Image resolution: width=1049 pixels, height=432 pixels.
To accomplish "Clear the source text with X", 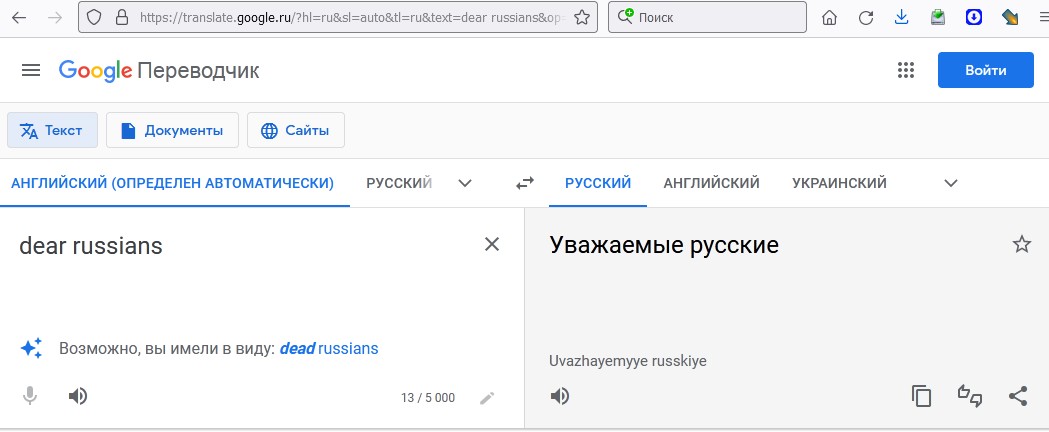I will click(492, 245).
